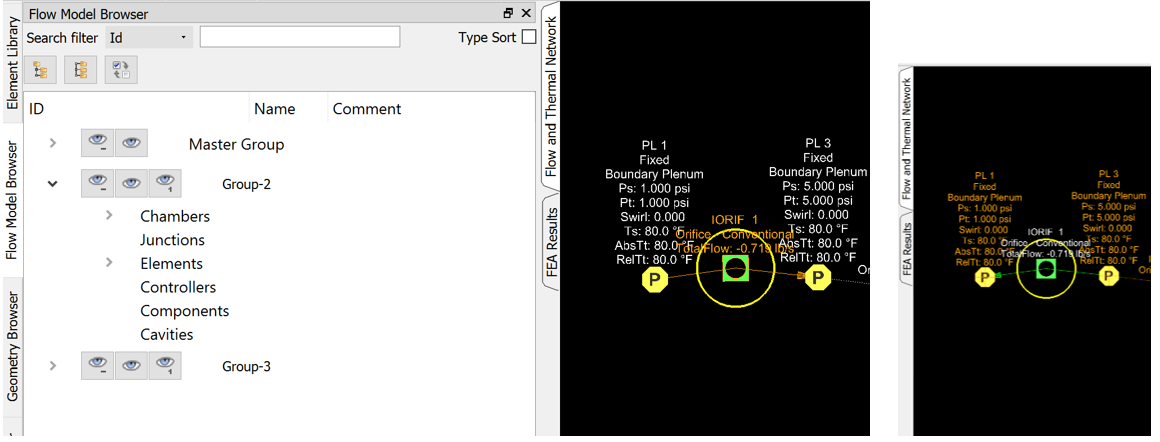This screenshot has width=1160, height=442.
Task: Click the checkbox-with-arrows icon in browser toolbar
Action: pos(121,70)
